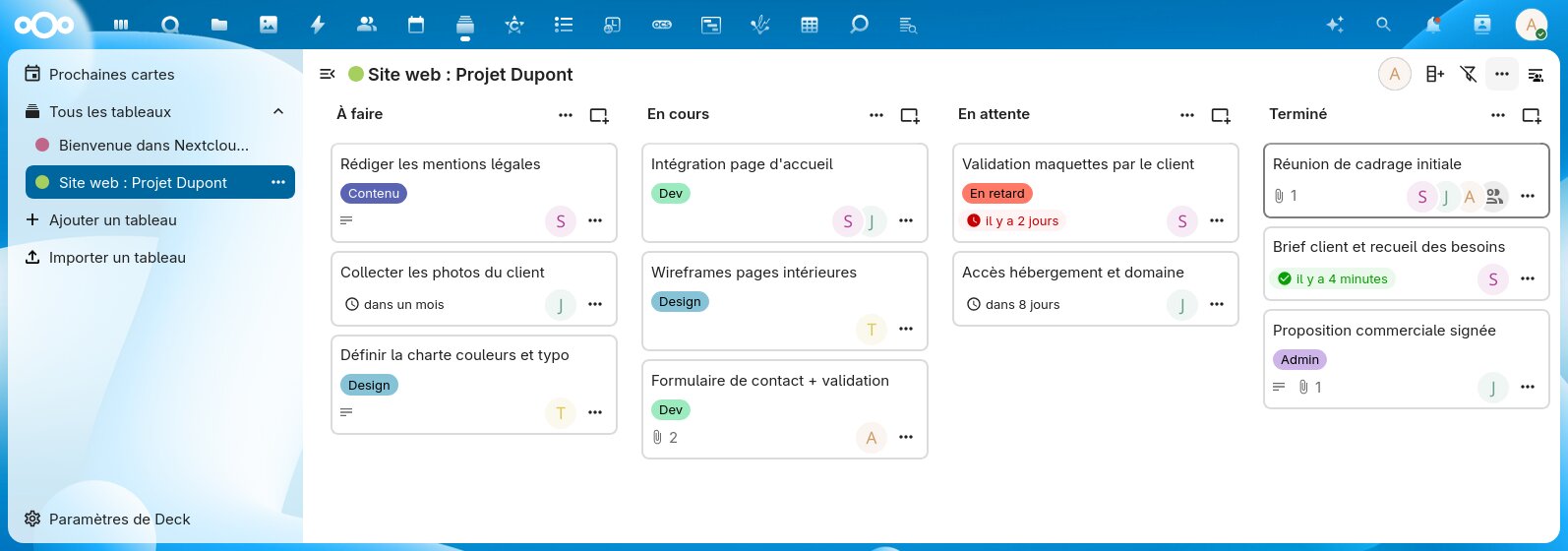Open the Files folder icon

[219, 25]
